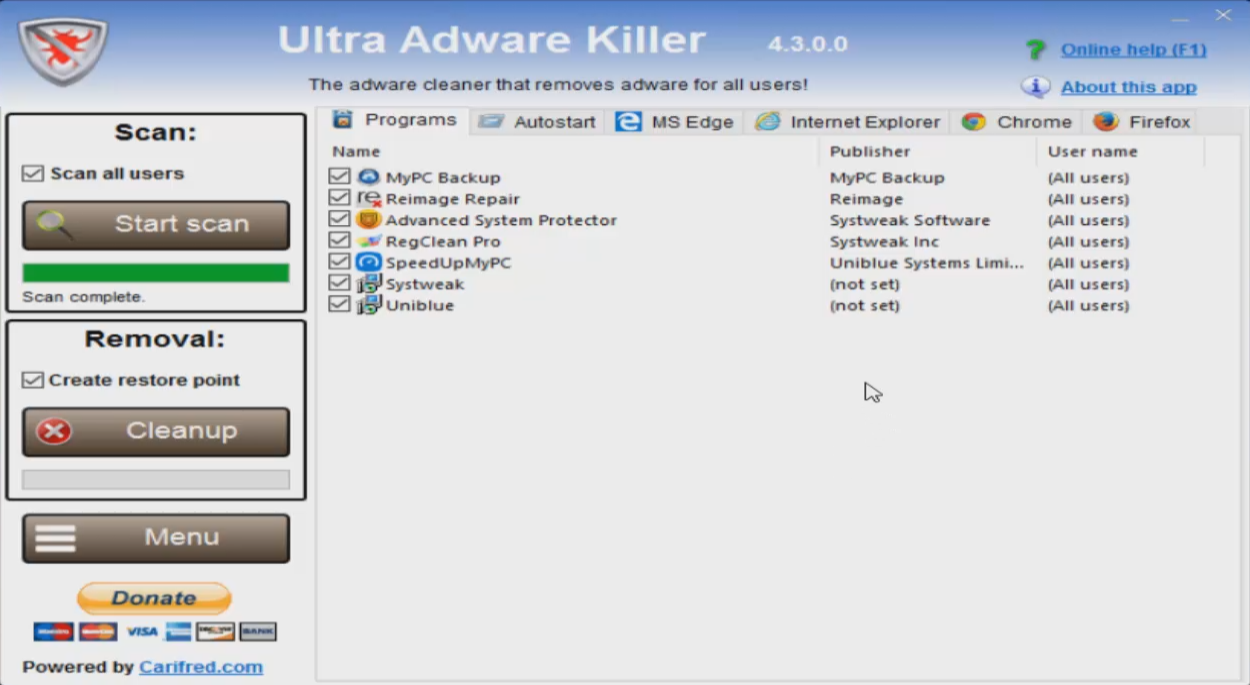Click the Reimage Repair program icon
Image resolution: width=1250 pixels, height=685 pixels.
click(369, 199)
